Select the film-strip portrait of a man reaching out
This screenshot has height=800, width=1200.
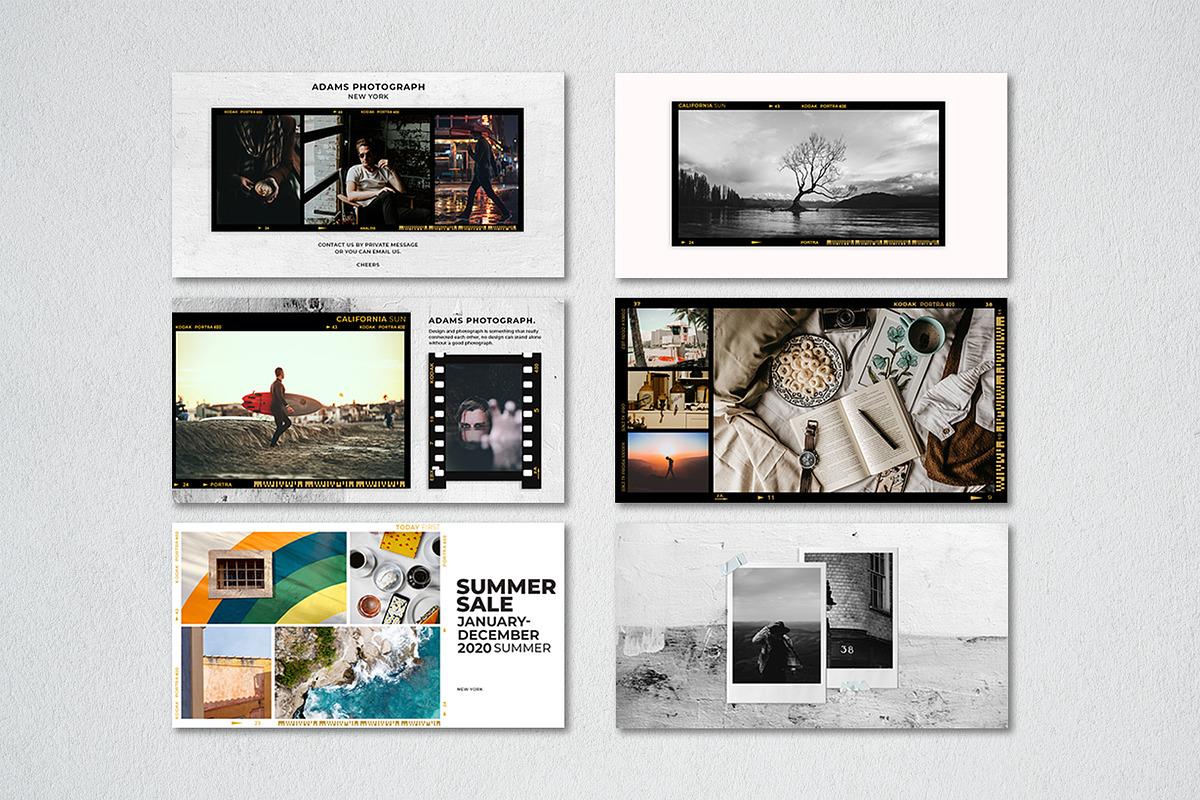click(485, 416)
